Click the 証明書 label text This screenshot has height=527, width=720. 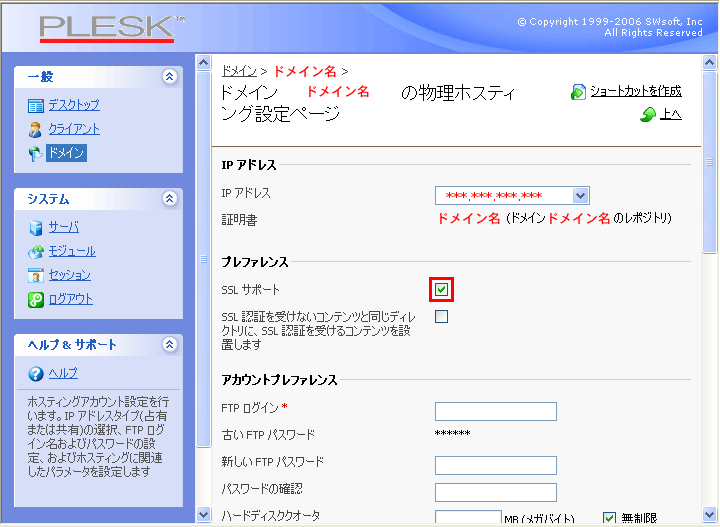tap(239, 220)
